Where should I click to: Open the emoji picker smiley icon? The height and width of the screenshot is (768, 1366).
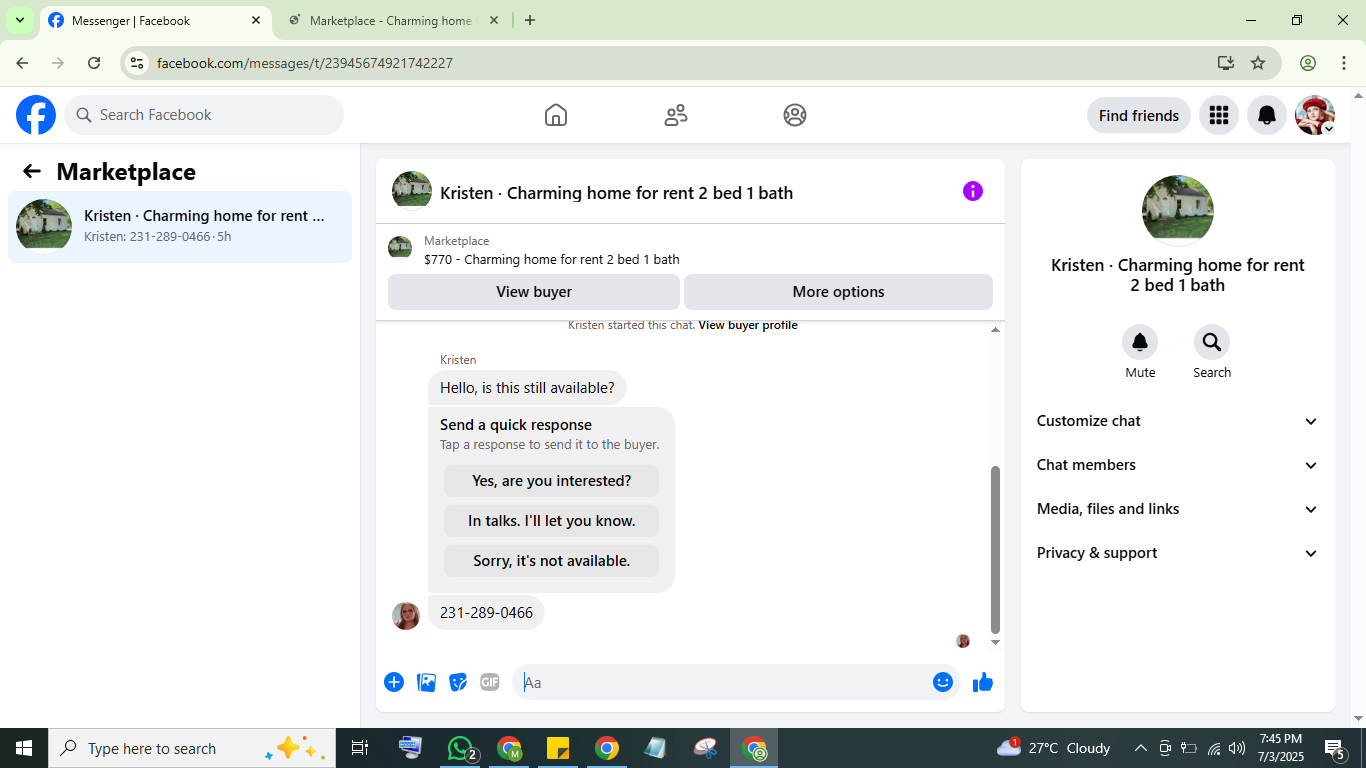[943, 682]
